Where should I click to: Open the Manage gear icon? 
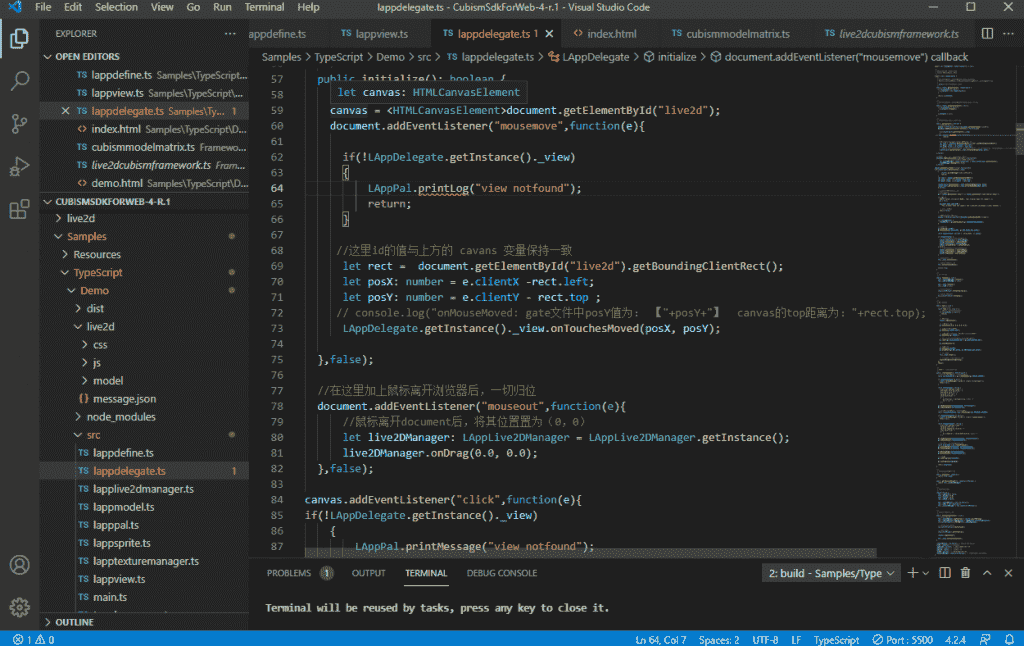tap(20, 607)
